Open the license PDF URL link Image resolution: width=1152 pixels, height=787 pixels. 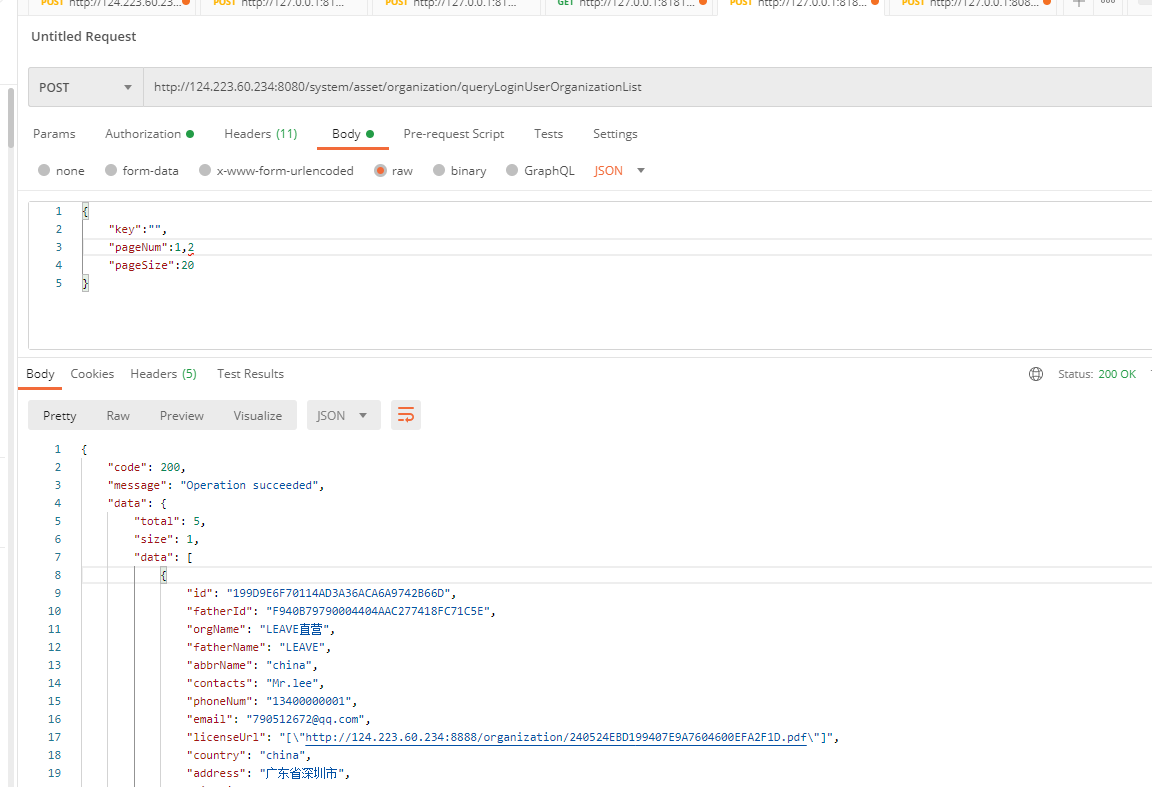click(555, 738)
